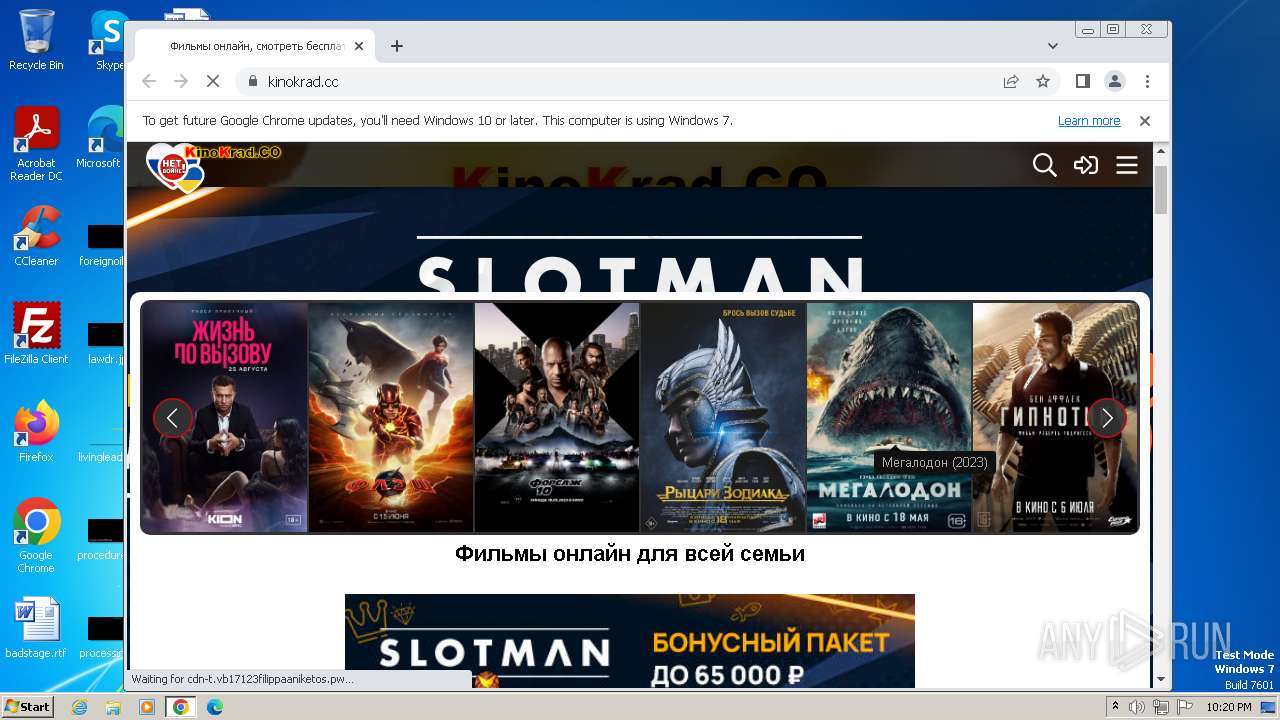Advance the movie carousel with the next arrow
Image resolution: width=1280 pixels, height=720 pixels.
(x=1107, y=418)
